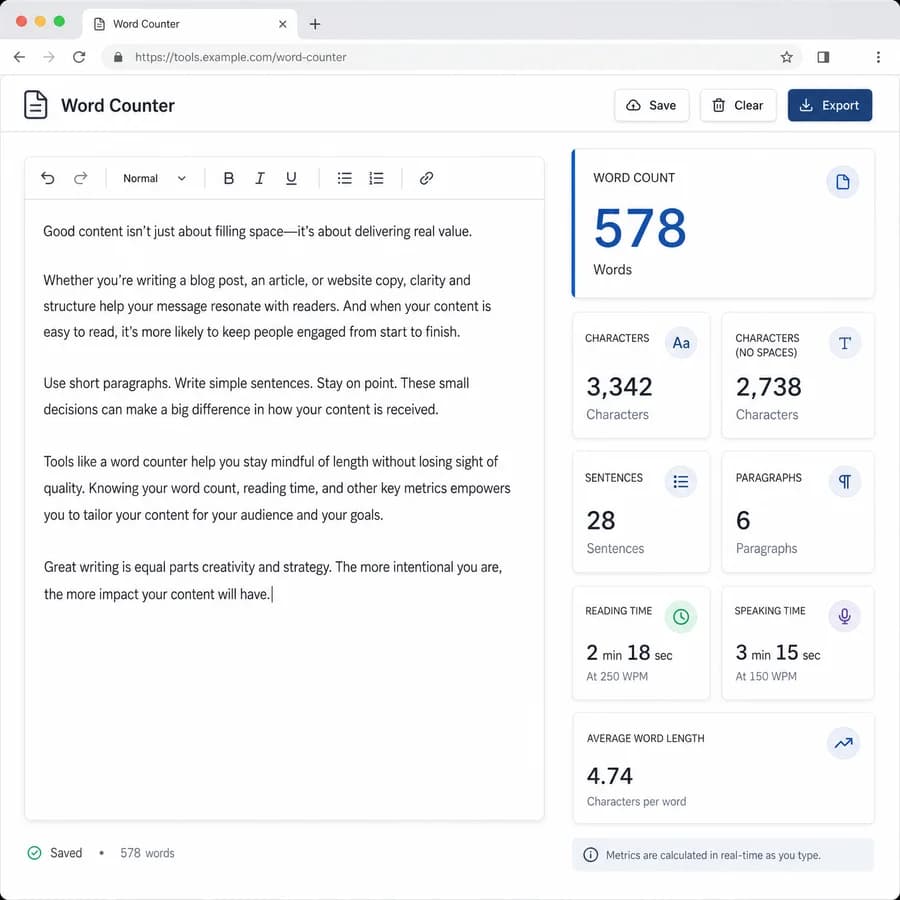This screenshot has height=900, width=900.
Task: Click the '4.74' average word length value
Action: tap(609, 776)
